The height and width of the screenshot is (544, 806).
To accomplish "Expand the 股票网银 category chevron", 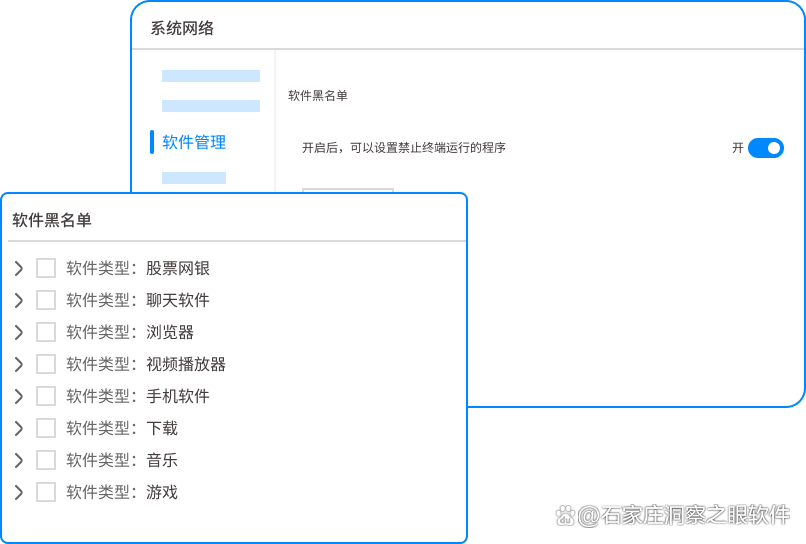I will [19, 268].
